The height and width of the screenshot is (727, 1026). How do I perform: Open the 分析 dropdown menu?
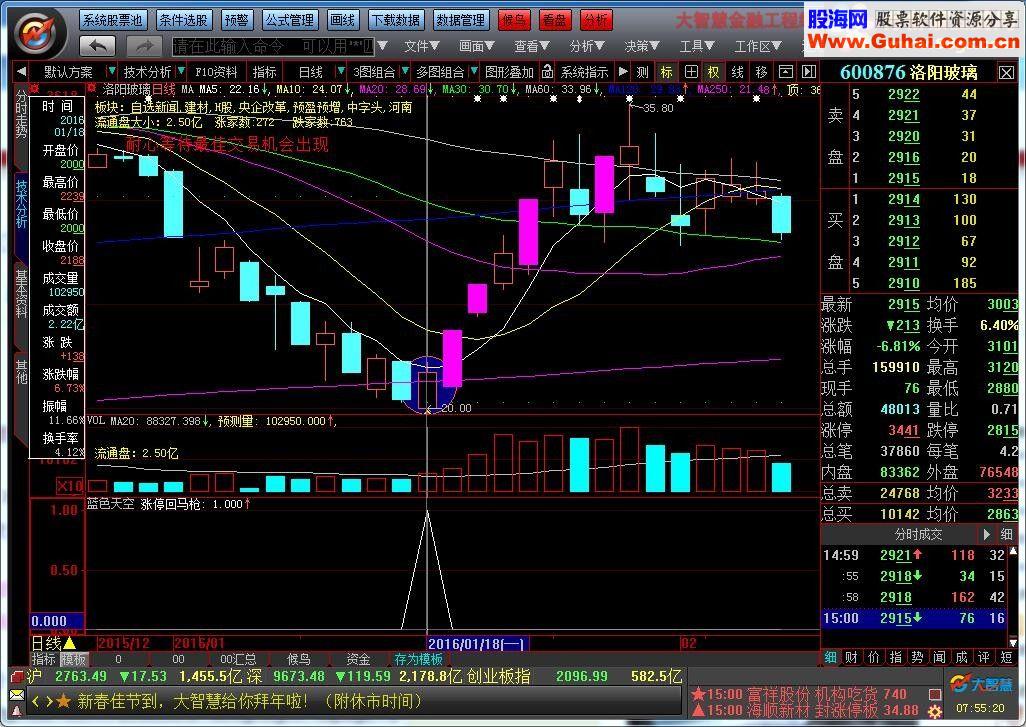(586, 46)
